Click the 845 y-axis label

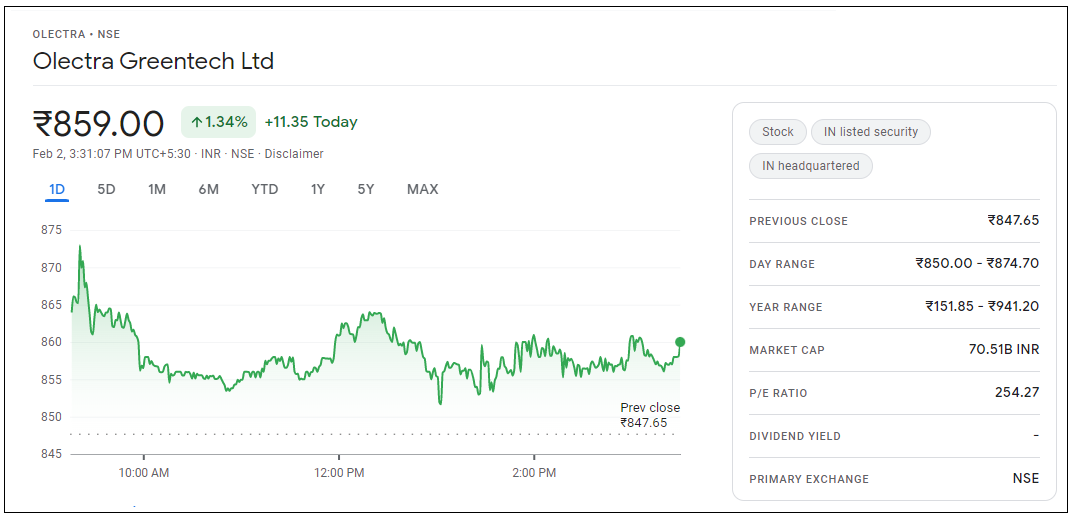pos(51,455)
